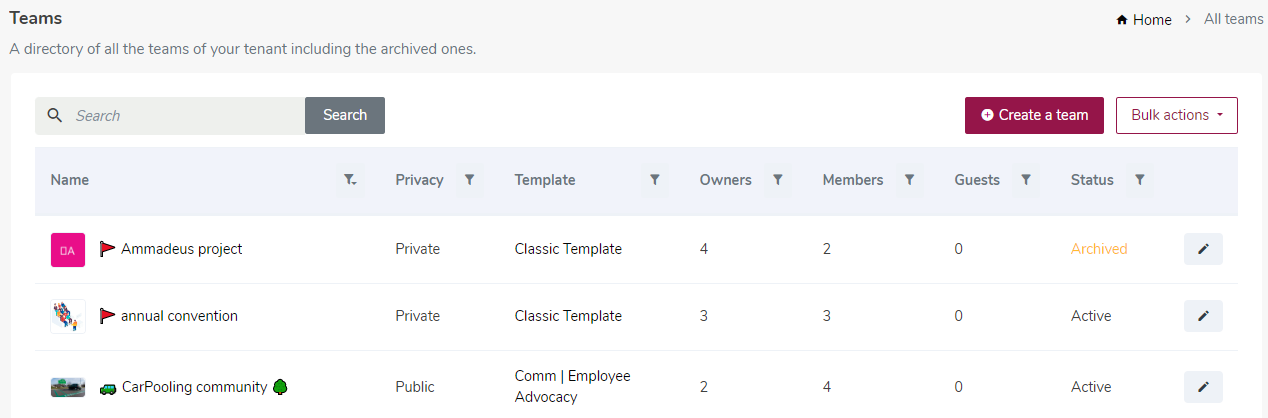Click the Private cell in annual convention row
Viewport: 1268px width, 418px height.
(418, 316)
